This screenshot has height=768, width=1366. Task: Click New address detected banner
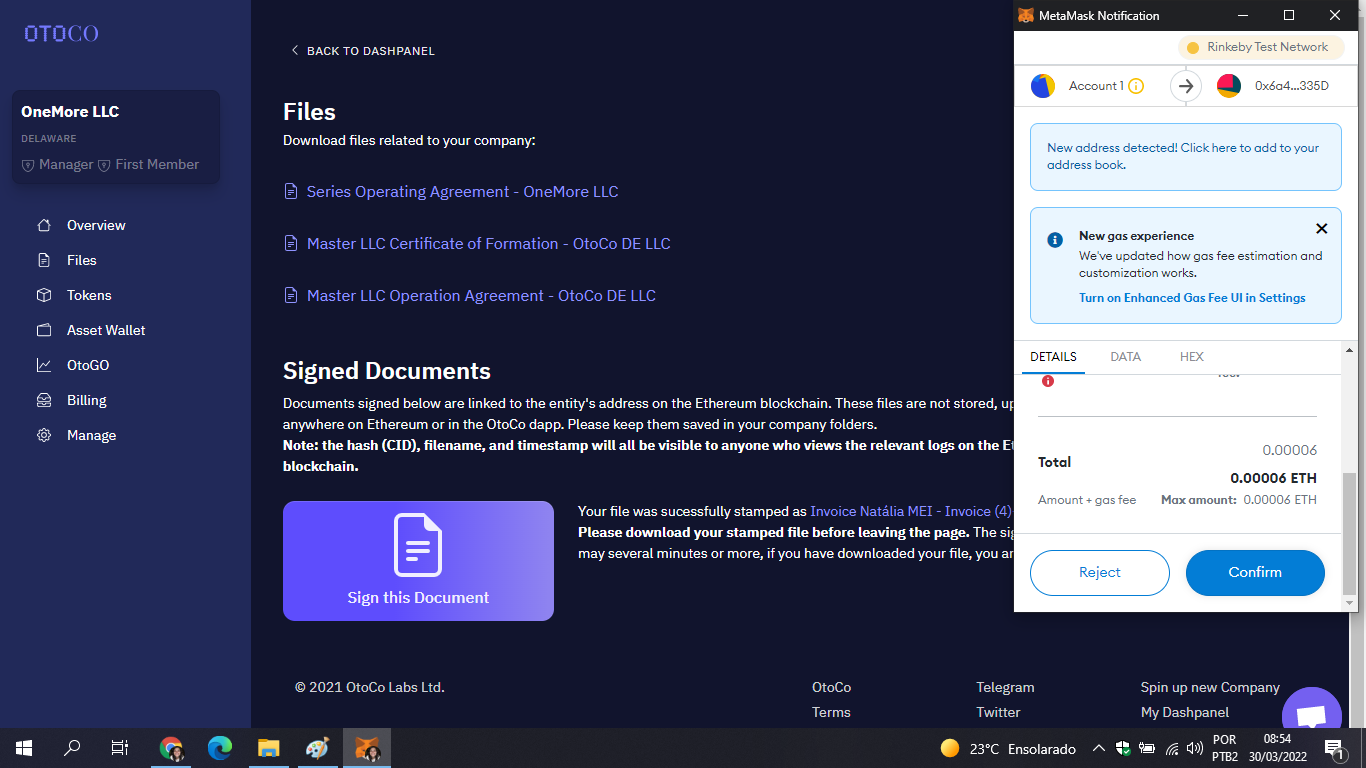tap(1186, 157)
